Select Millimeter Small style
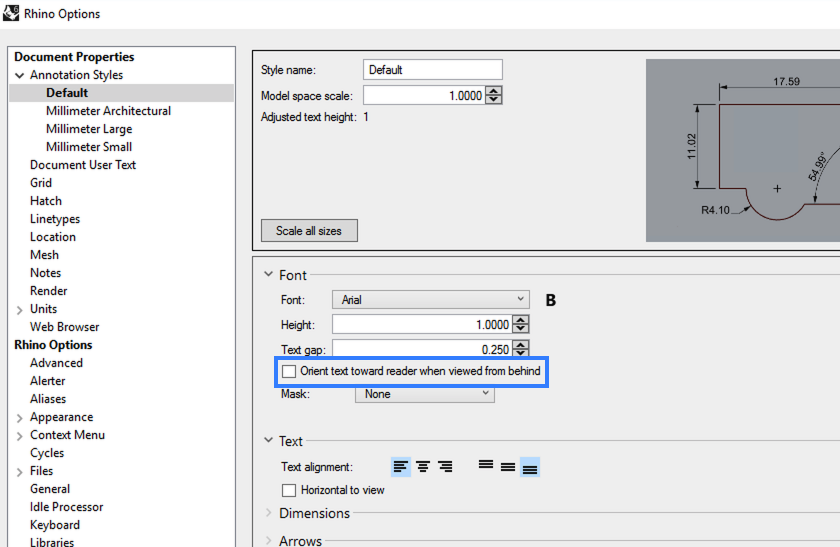The height and width of the screenshot is (547, 840). (x=89, y=147)
